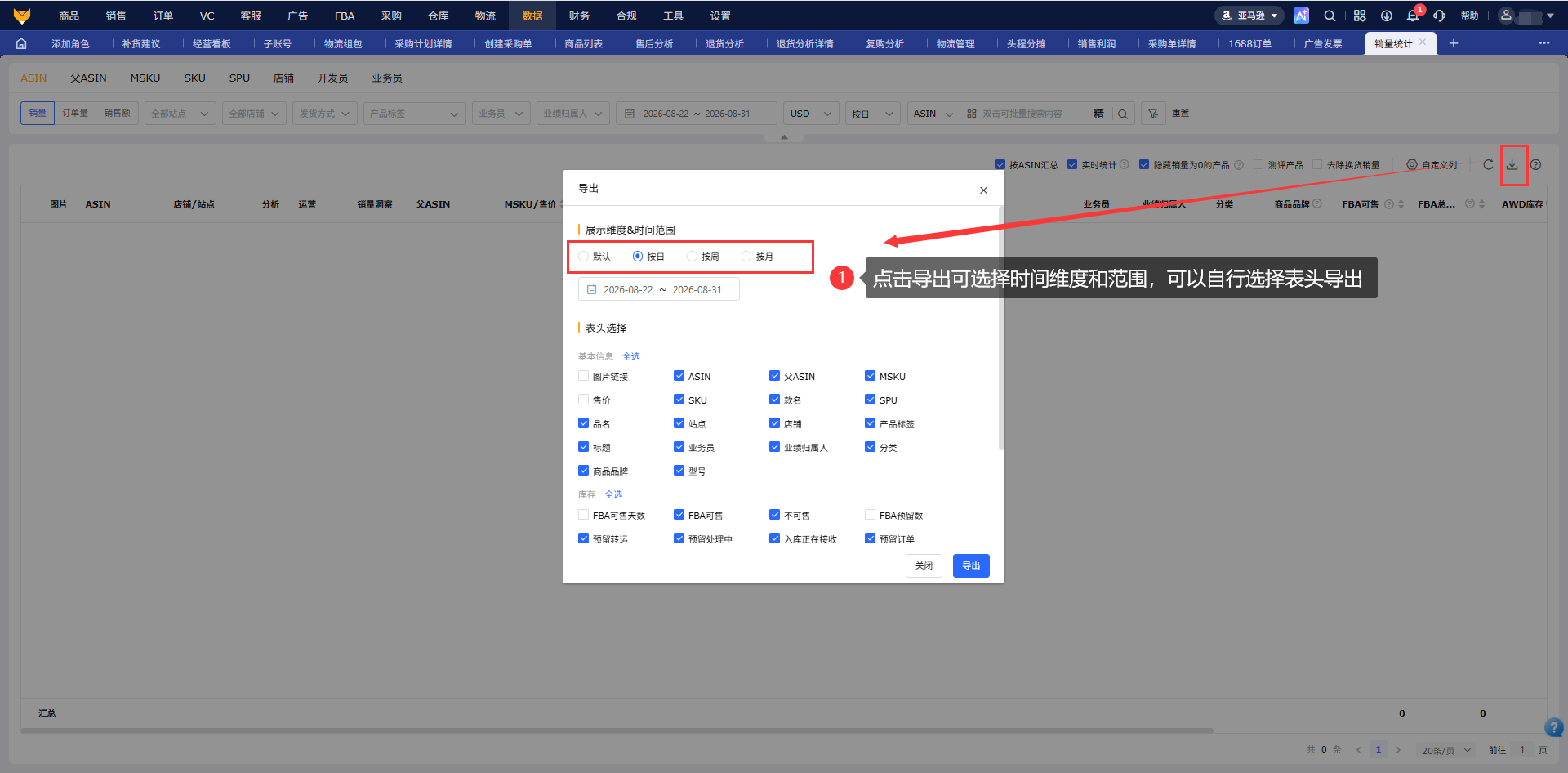The width and height of the screenshot is (1568, 773).
Task: Click the filter funnel icon
Action: coord(1153,114)
